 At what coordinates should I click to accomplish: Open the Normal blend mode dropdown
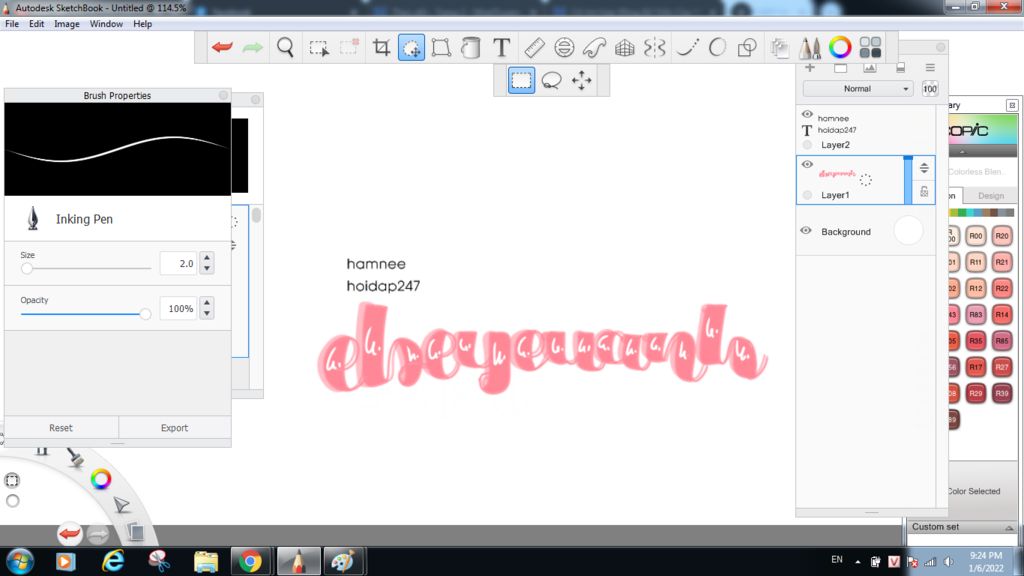pos(857,88)
